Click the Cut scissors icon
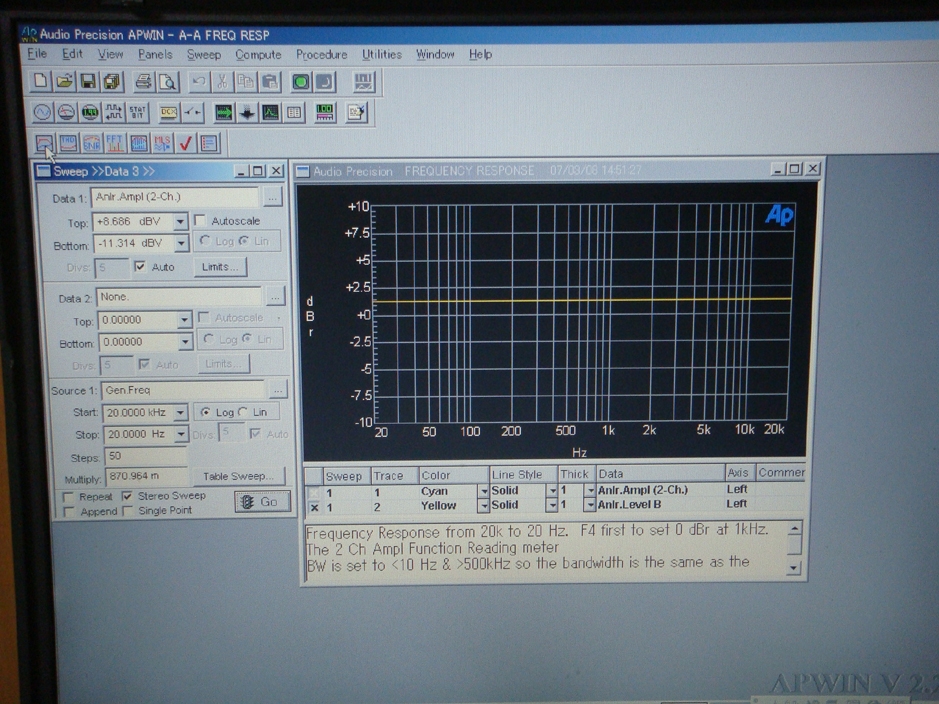Viewport: 939px width, 704px height. pos(222,81)
